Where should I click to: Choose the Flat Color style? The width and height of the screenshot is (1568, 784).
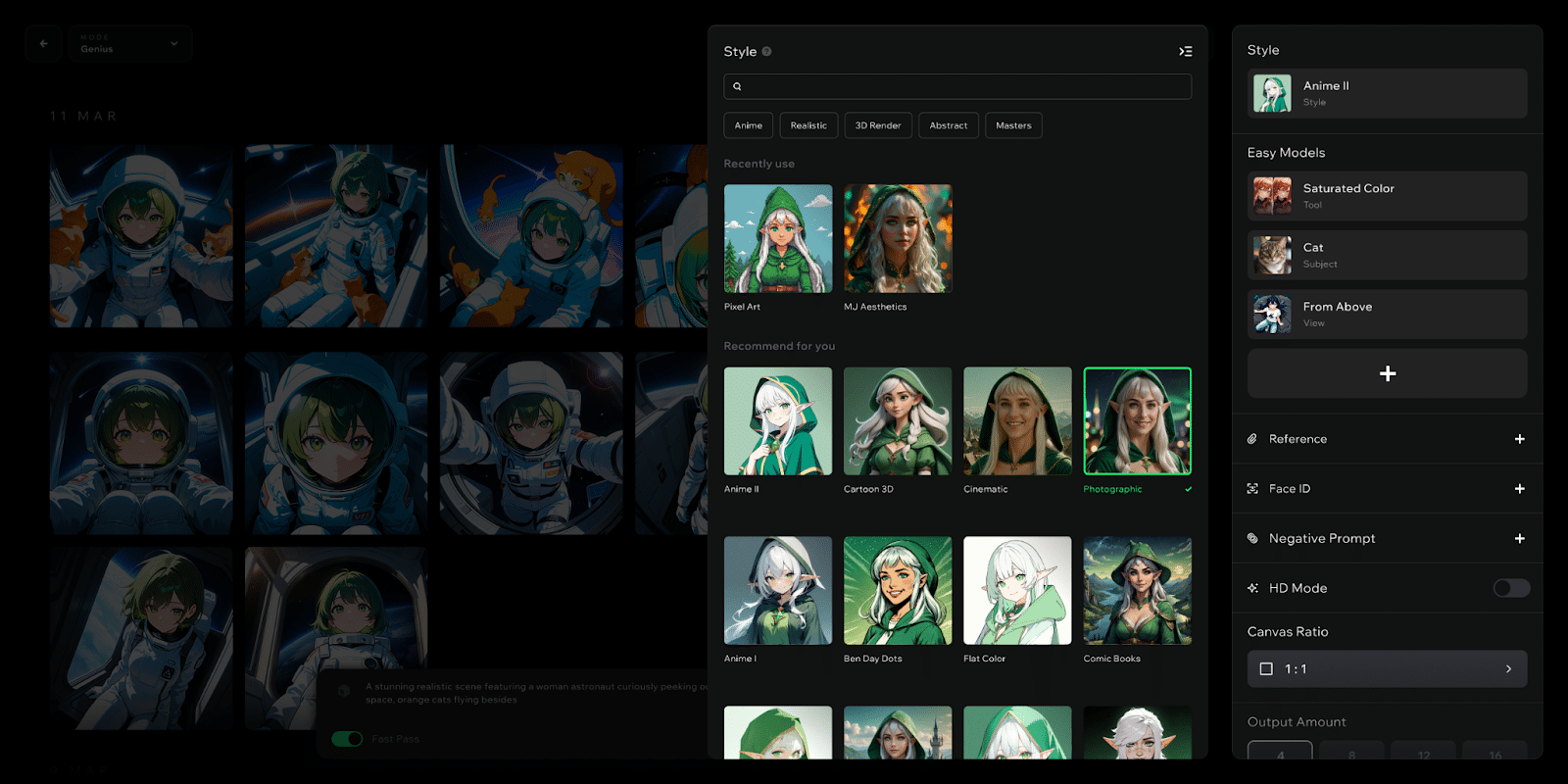point(1017,590)
